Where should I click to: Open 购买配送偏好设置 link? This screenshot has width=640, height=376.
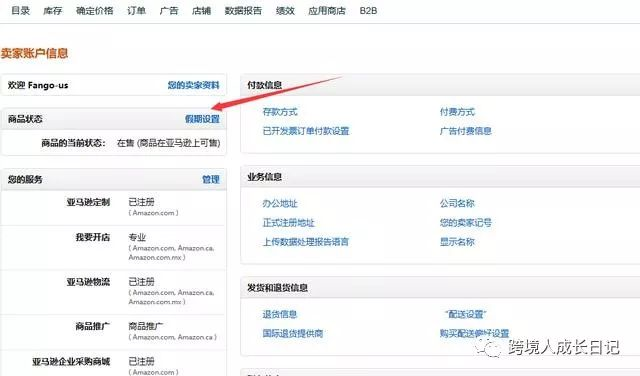coord(474,333)
